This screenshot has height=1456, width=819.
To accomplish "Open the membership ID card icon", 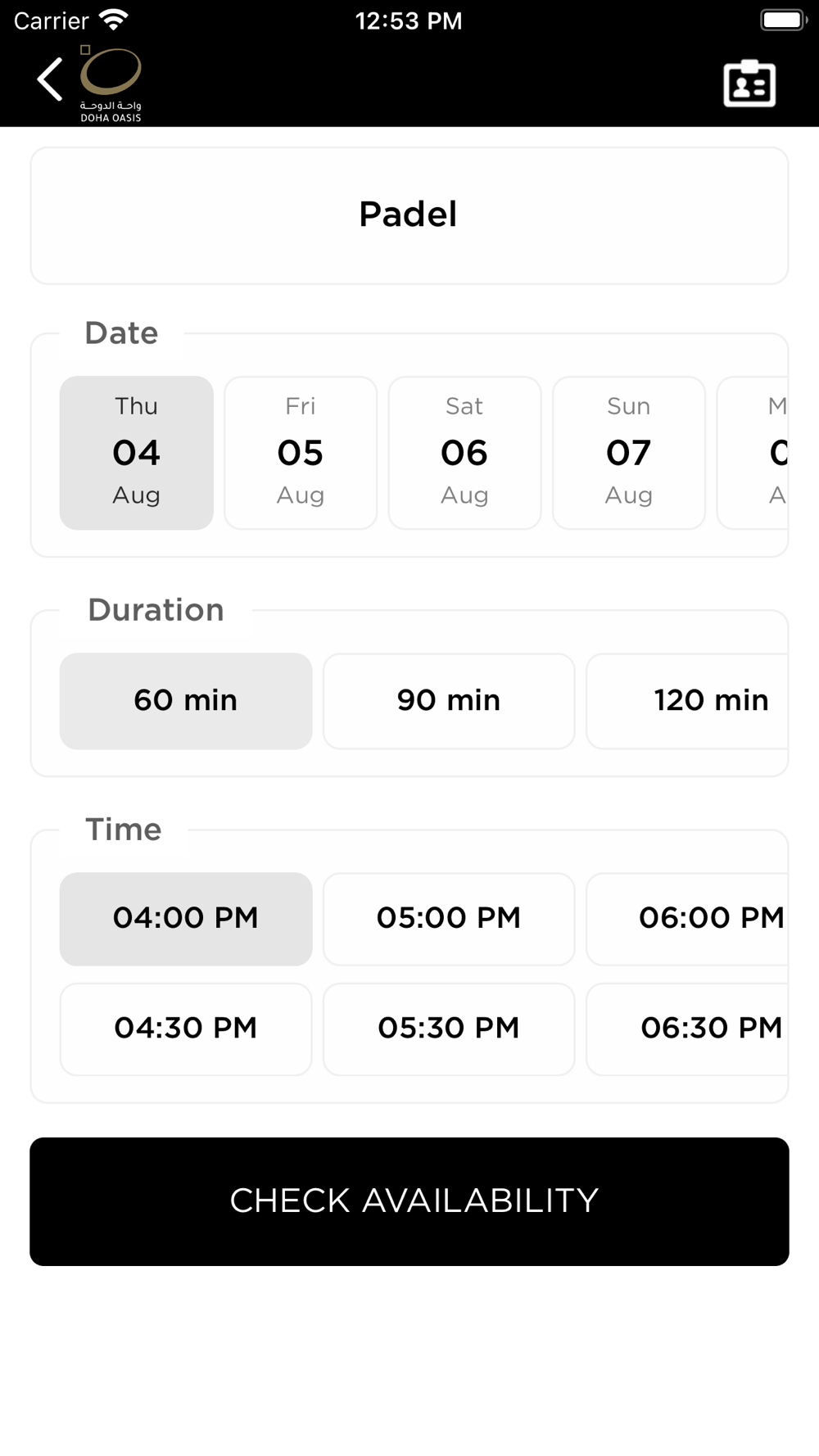I will pyautogui.click(x=749, y=83).
